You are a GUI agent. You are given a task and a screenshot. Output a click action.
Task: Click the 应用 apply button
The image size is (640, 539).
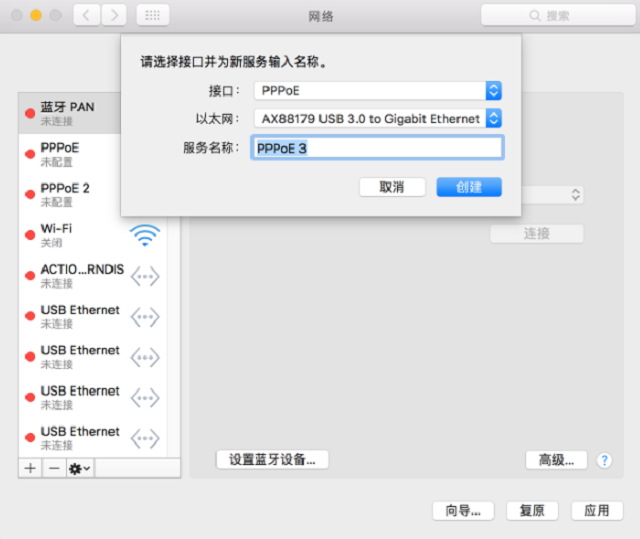[x=597, y=510]
